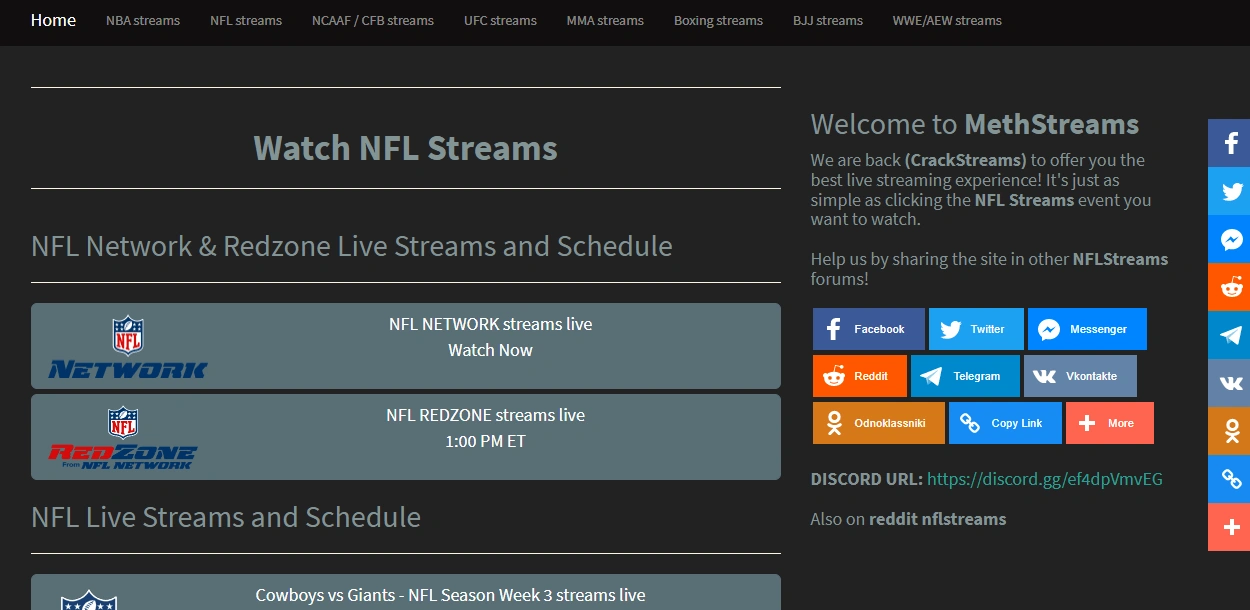The height and width of the screenshot is (610, 1250).
Task: Click NFL REDZONE streams live 1:00 PM ET
Action: (406, 437)
